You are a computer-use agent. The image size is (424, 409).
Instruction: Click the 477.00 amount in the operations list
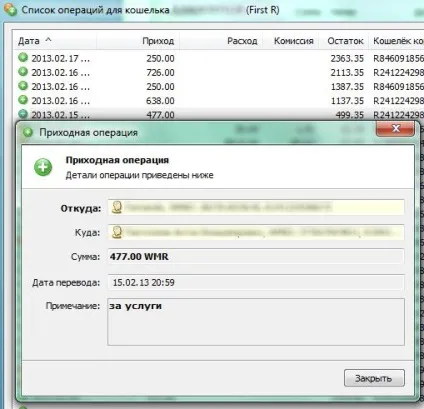click(x=160, y=115)
